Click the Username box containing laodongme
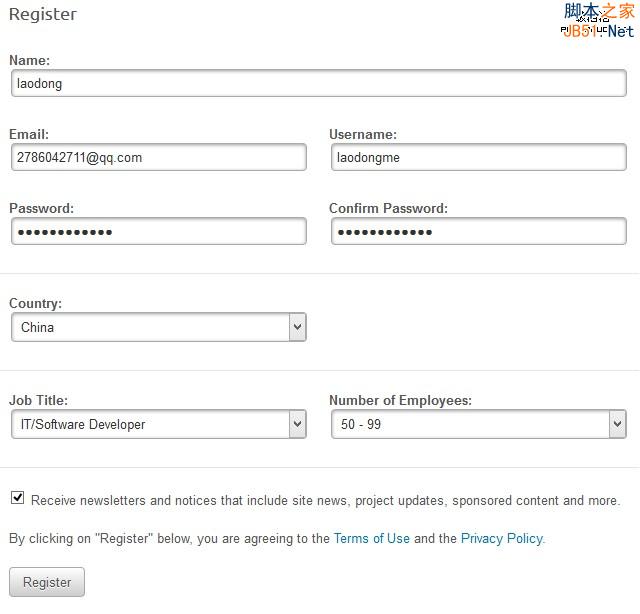The image size is (640, 614). (x=478, y=157)
